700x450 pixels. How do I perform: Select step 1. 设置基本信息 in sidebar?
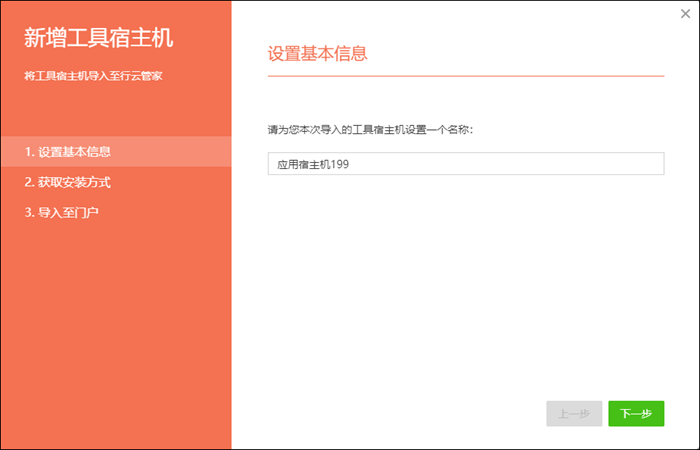point(74,152)
